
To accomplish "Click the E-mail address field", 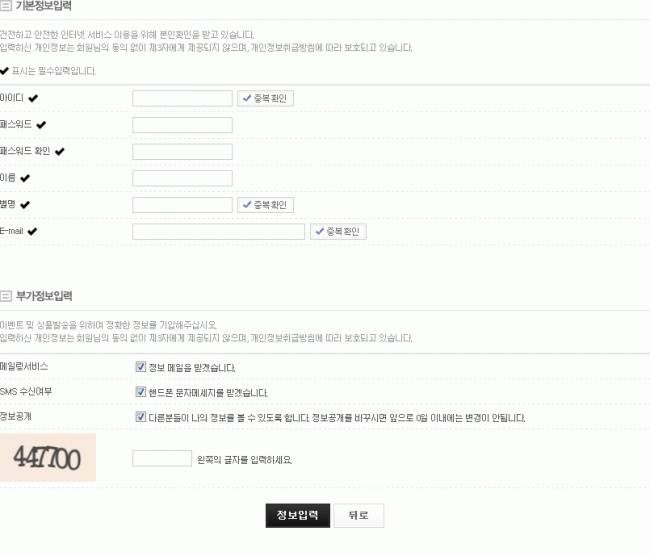I will pyautogui.click(x=218, y=231).
